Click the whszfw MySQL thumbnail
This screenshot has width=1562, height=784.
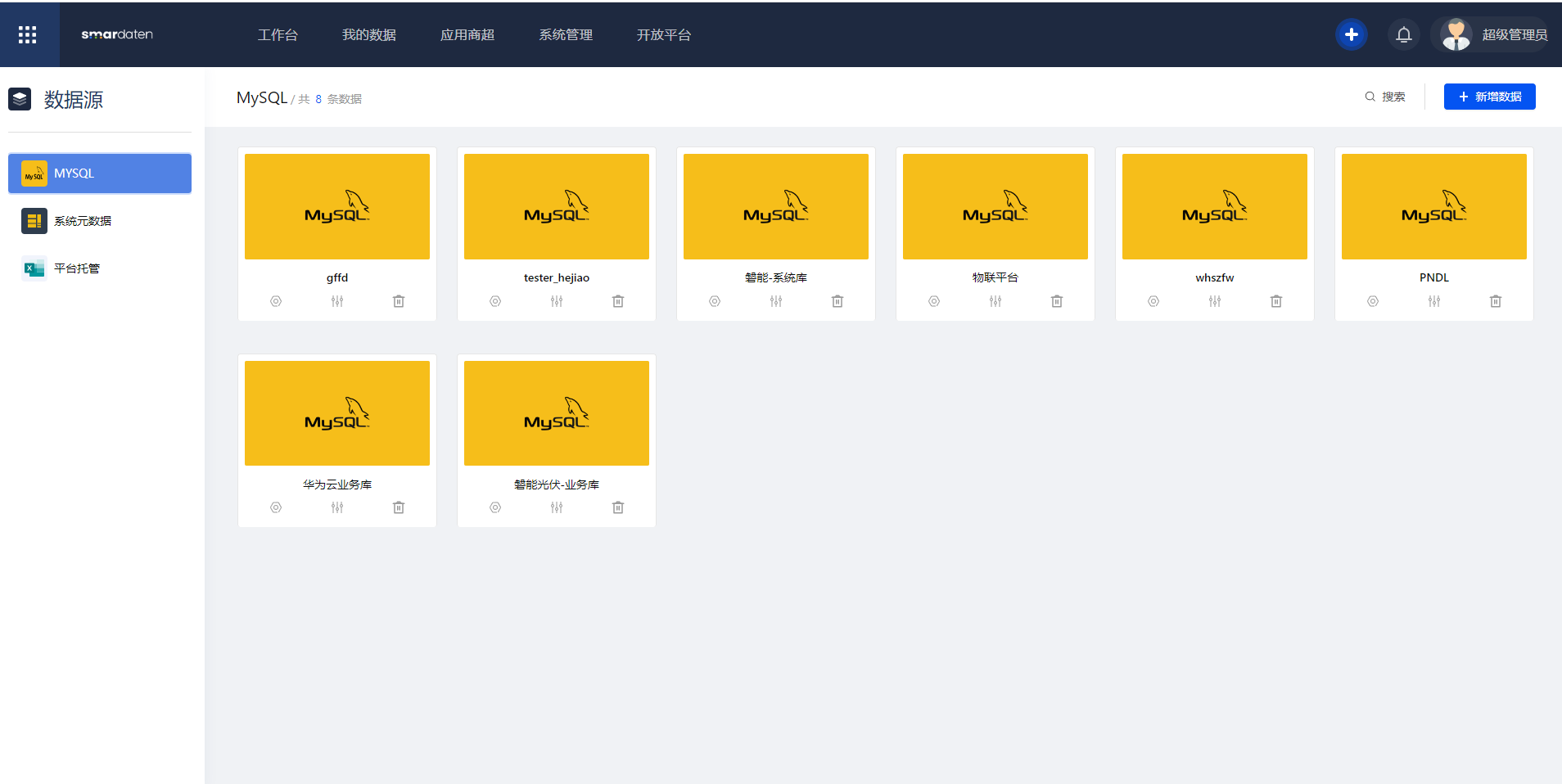pos(1215,206)
